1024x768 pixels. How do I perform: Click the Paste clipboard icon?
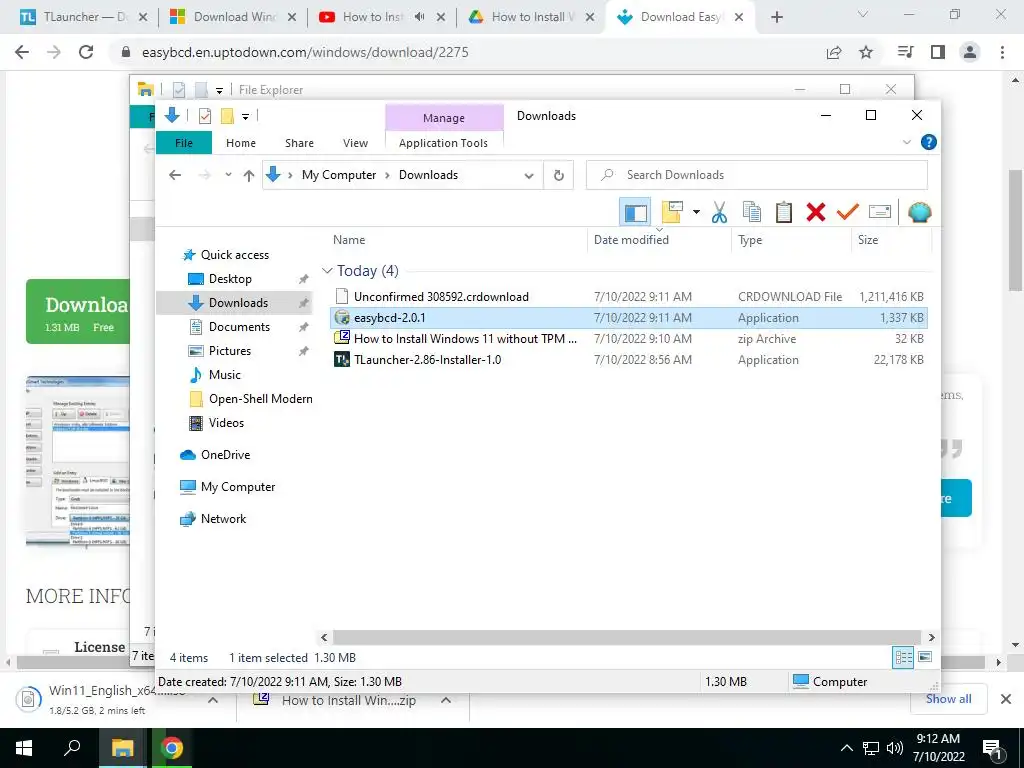784,212
